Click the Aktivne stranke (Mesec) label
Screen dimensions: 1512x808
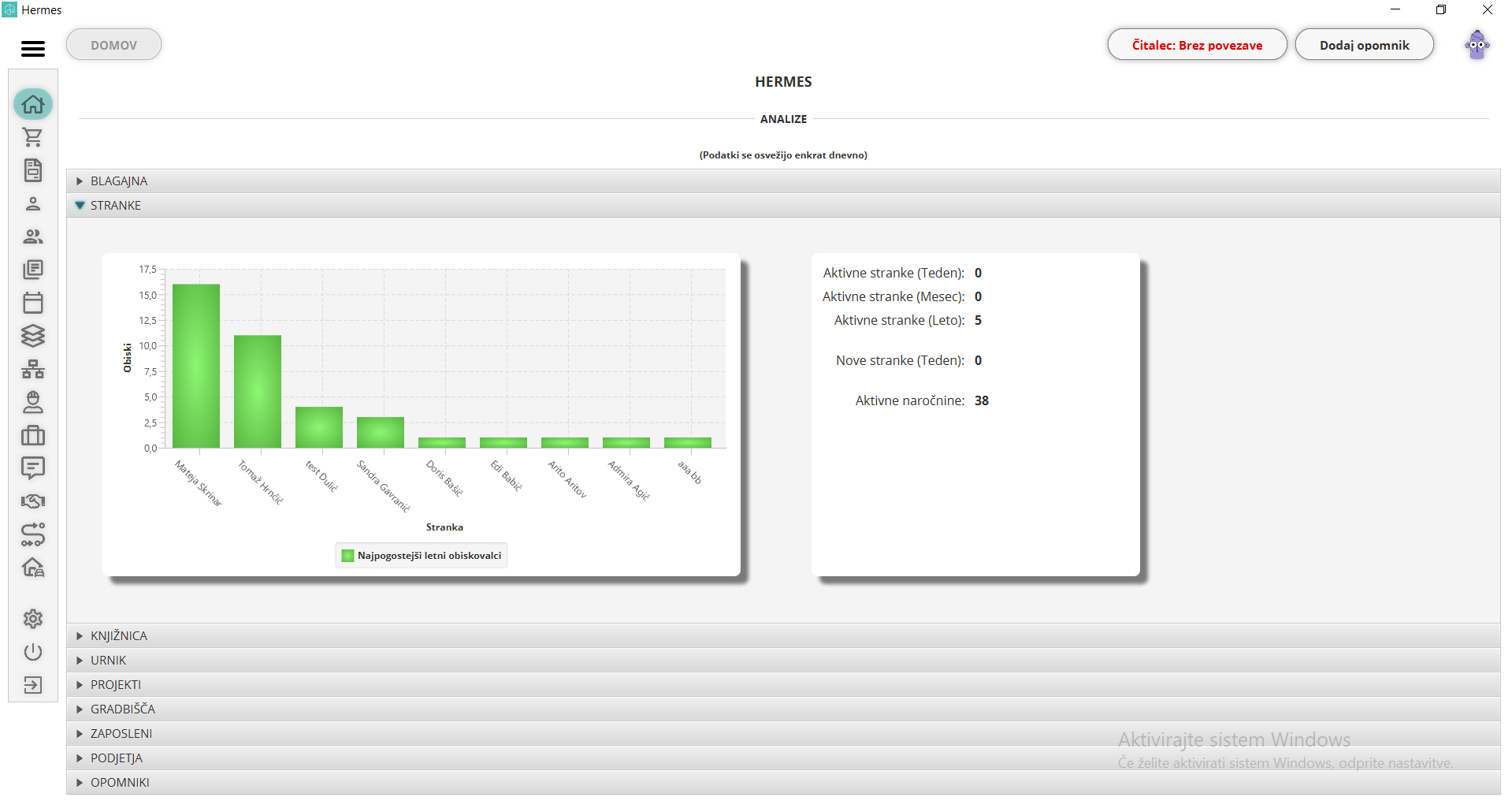(893, 296)
